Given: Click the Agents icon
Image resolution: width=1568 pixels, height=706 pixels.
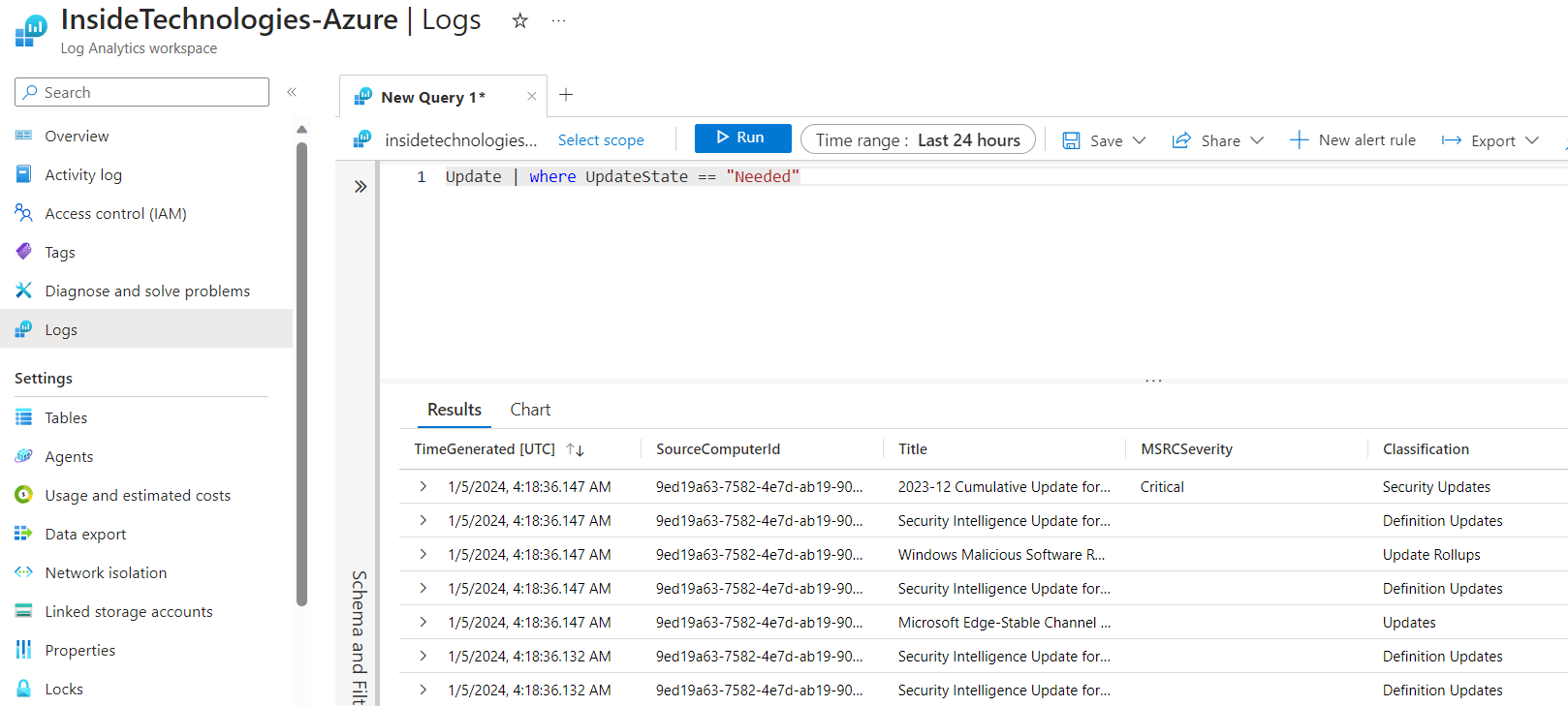Looking at the screenshot, I should (23, 456).
